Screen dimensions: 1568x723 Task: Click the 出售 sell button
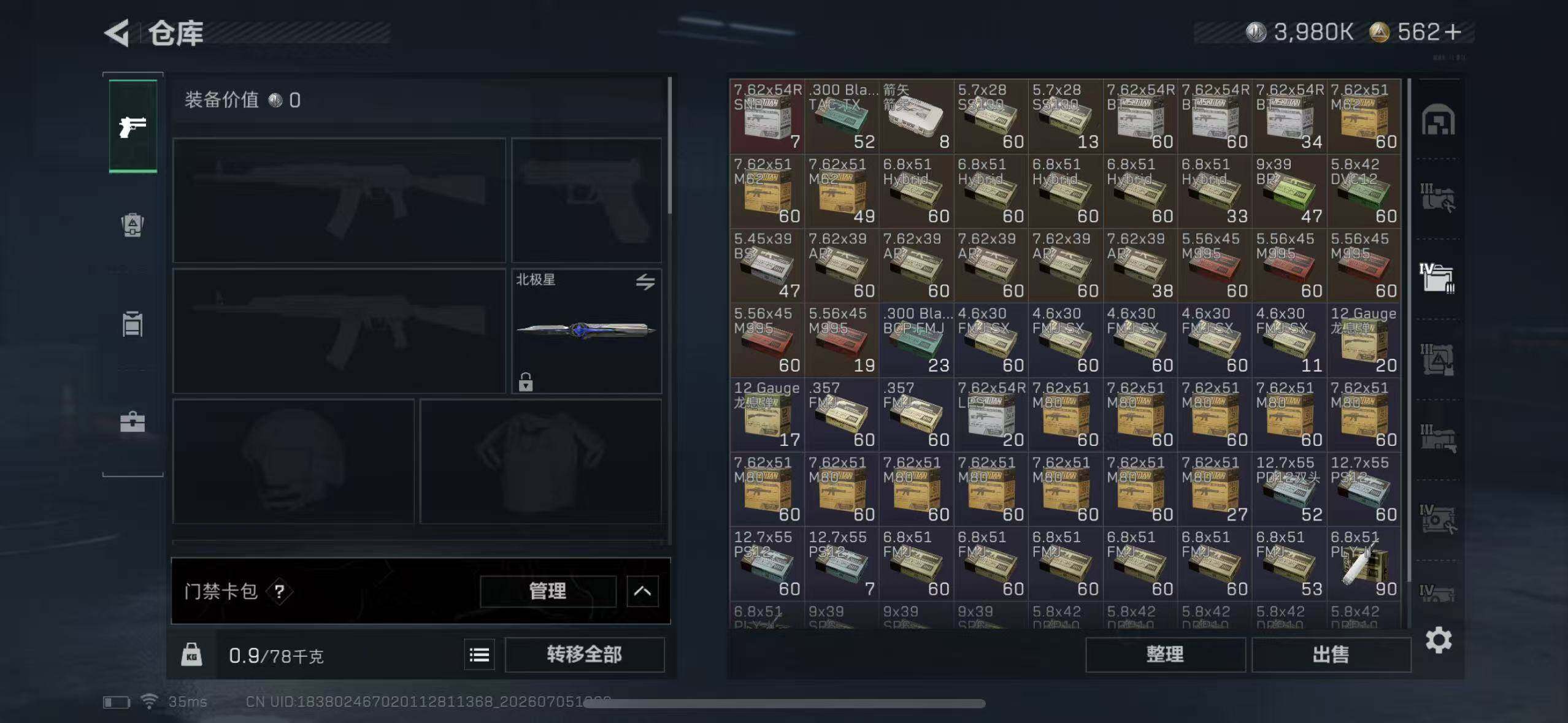pyautogui.click(x=1331, y=654)
